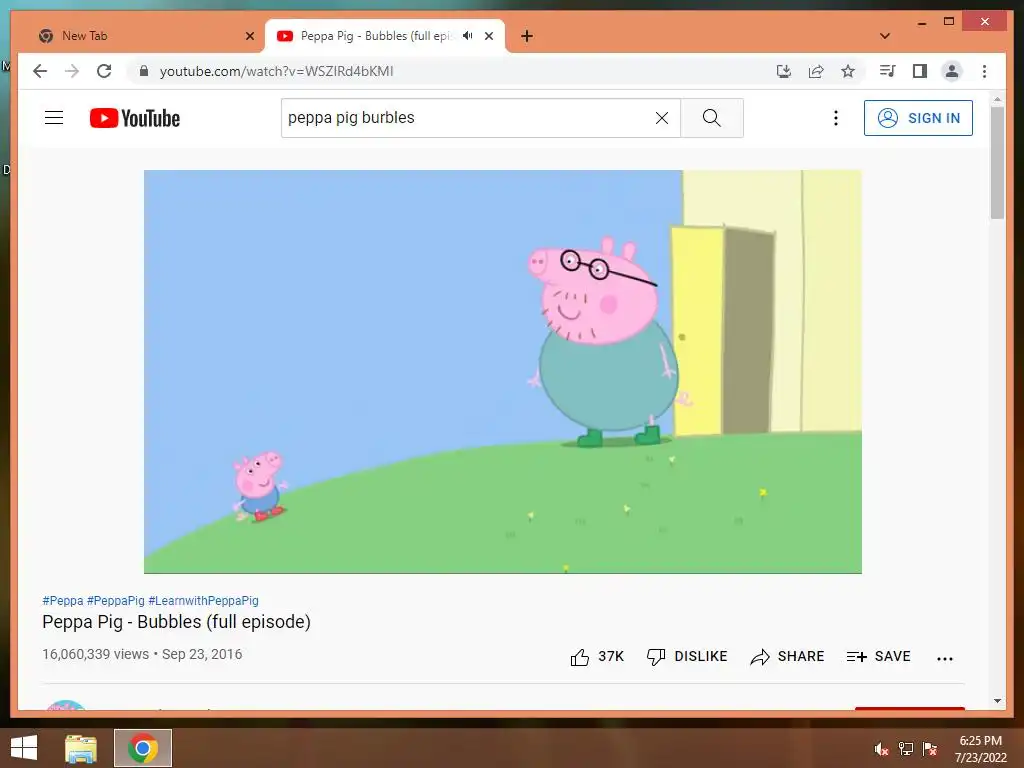This screenshot has height=768, width=1024.
Task: Run search with magnifier button
Action: pos(712,118)
